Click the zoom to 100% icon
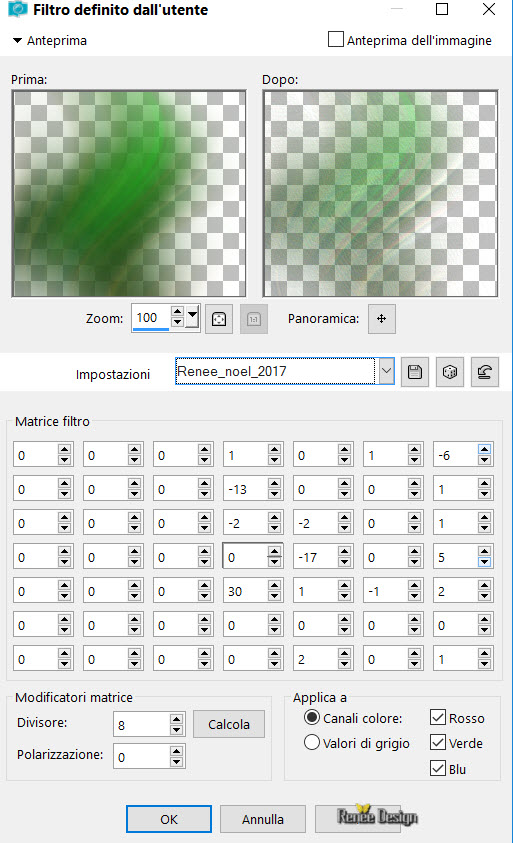 [x=254, y=319]
